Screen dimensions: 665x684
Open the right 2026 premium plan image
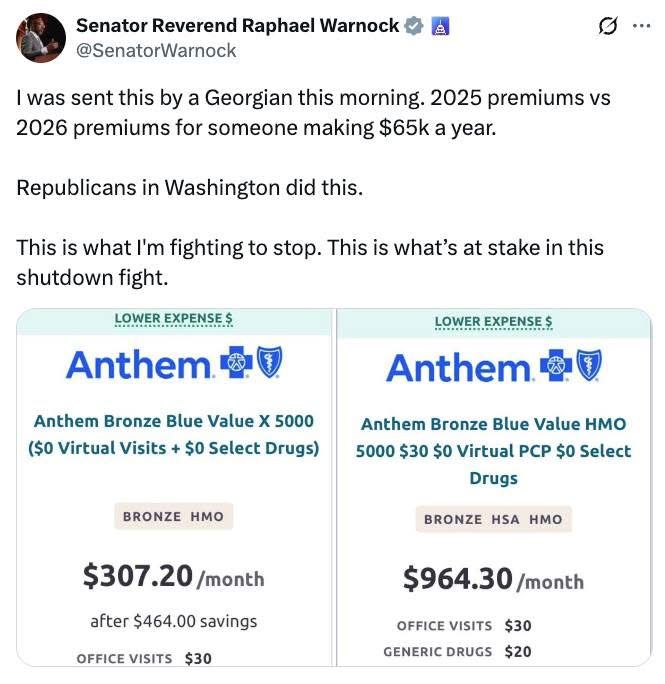[x=494, y=487]
